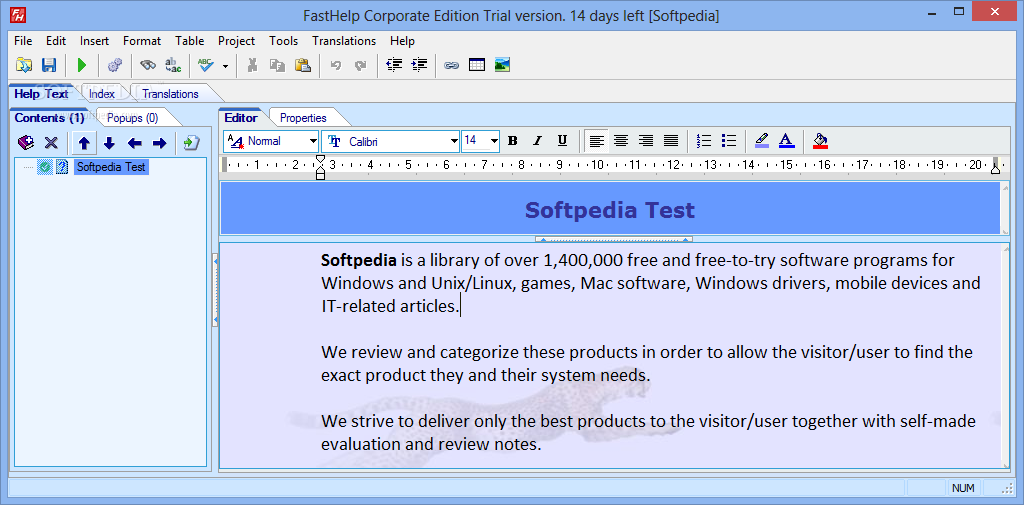This screenshot has width=1024, height=505.
Task: Open the Calibri font dropdown
Action: 454,141
